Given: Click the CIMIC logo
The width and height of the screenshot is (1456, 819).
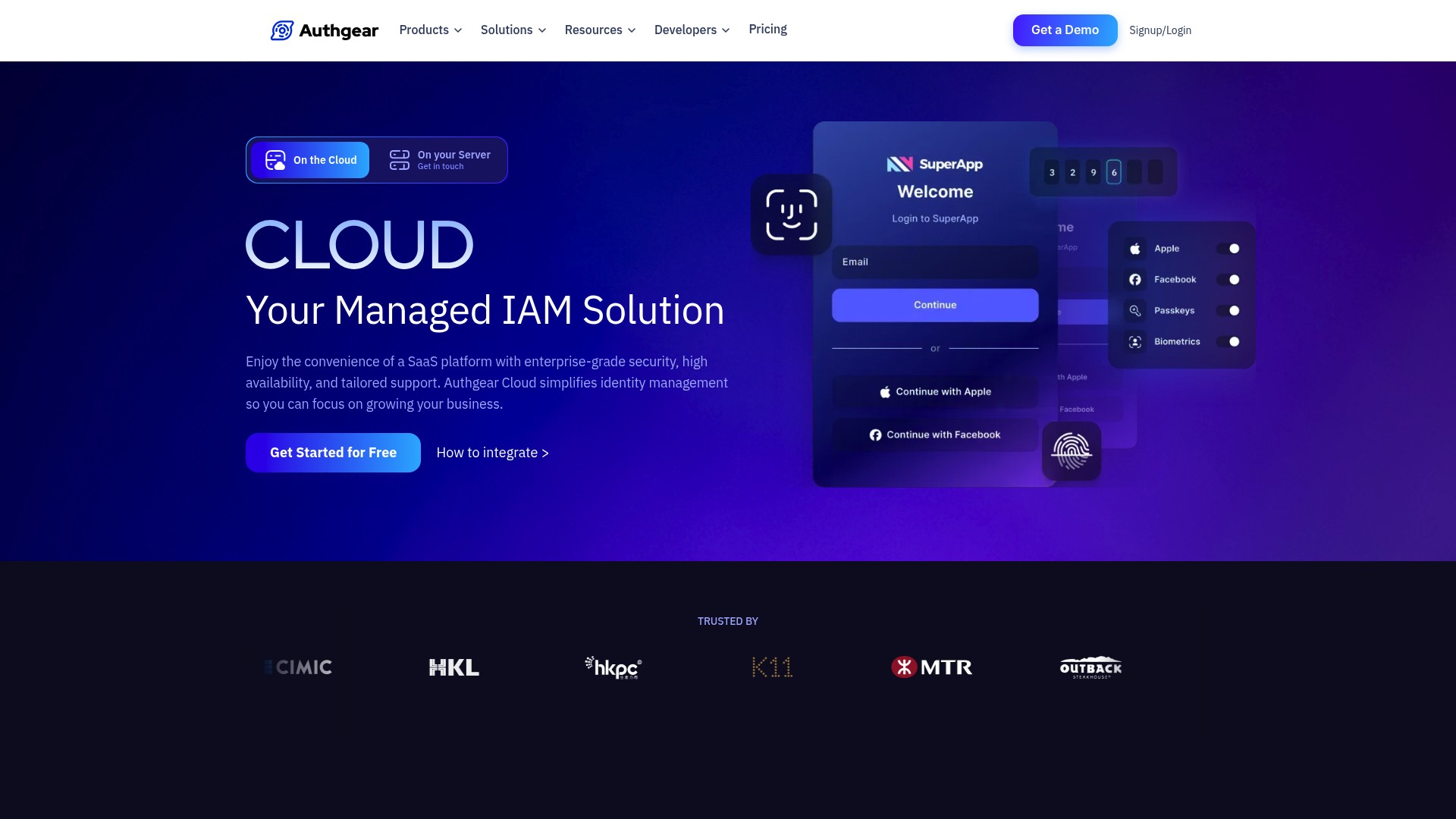Looking at the screenshot, I should point(298,667).
